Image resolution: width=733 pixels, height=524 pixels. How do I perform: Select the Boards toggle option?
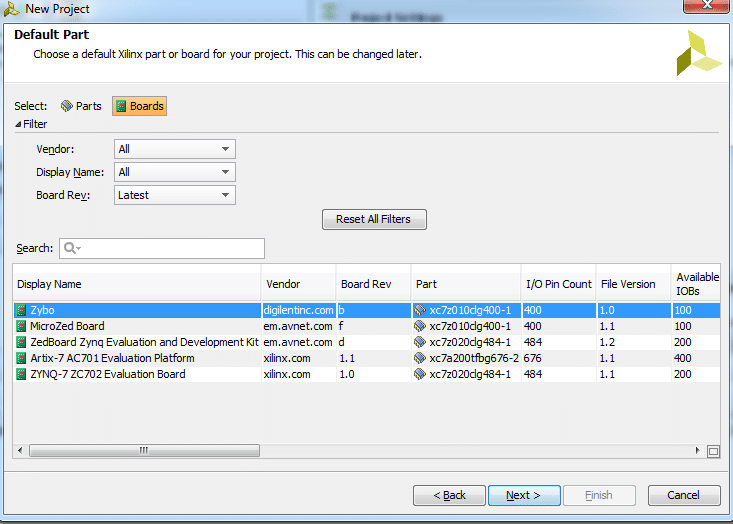click(x=139, y=106)
